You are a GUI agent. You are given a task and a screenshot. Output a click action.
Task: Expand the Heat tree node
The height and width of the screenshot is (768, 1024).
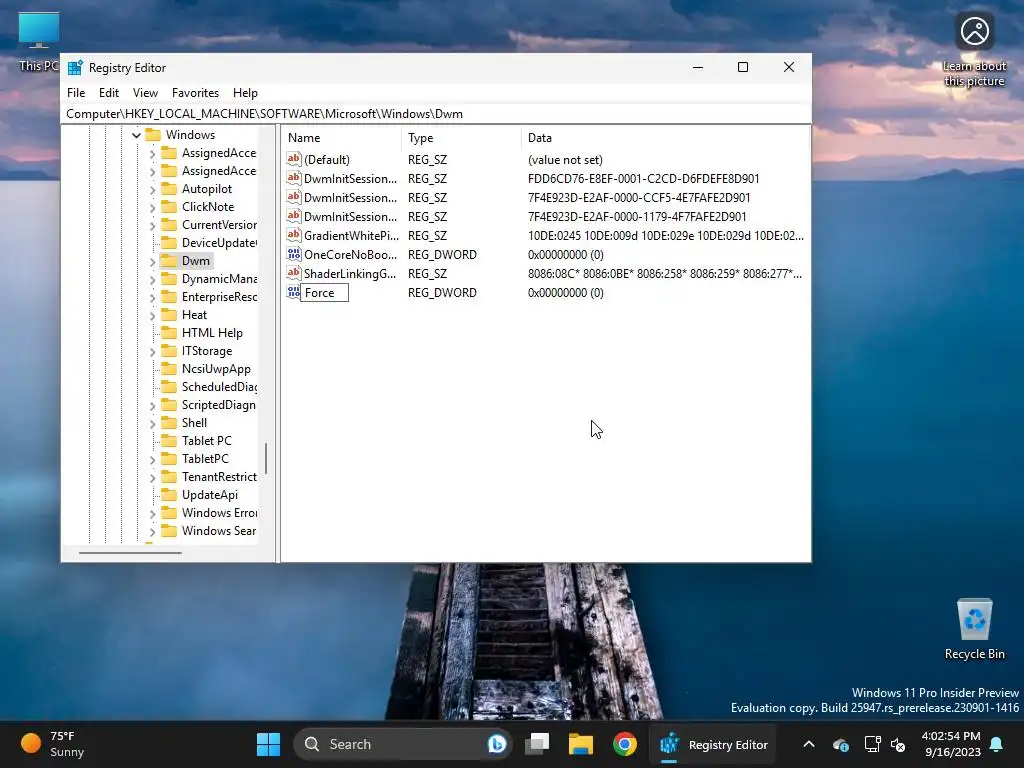[x=152, y=315]
